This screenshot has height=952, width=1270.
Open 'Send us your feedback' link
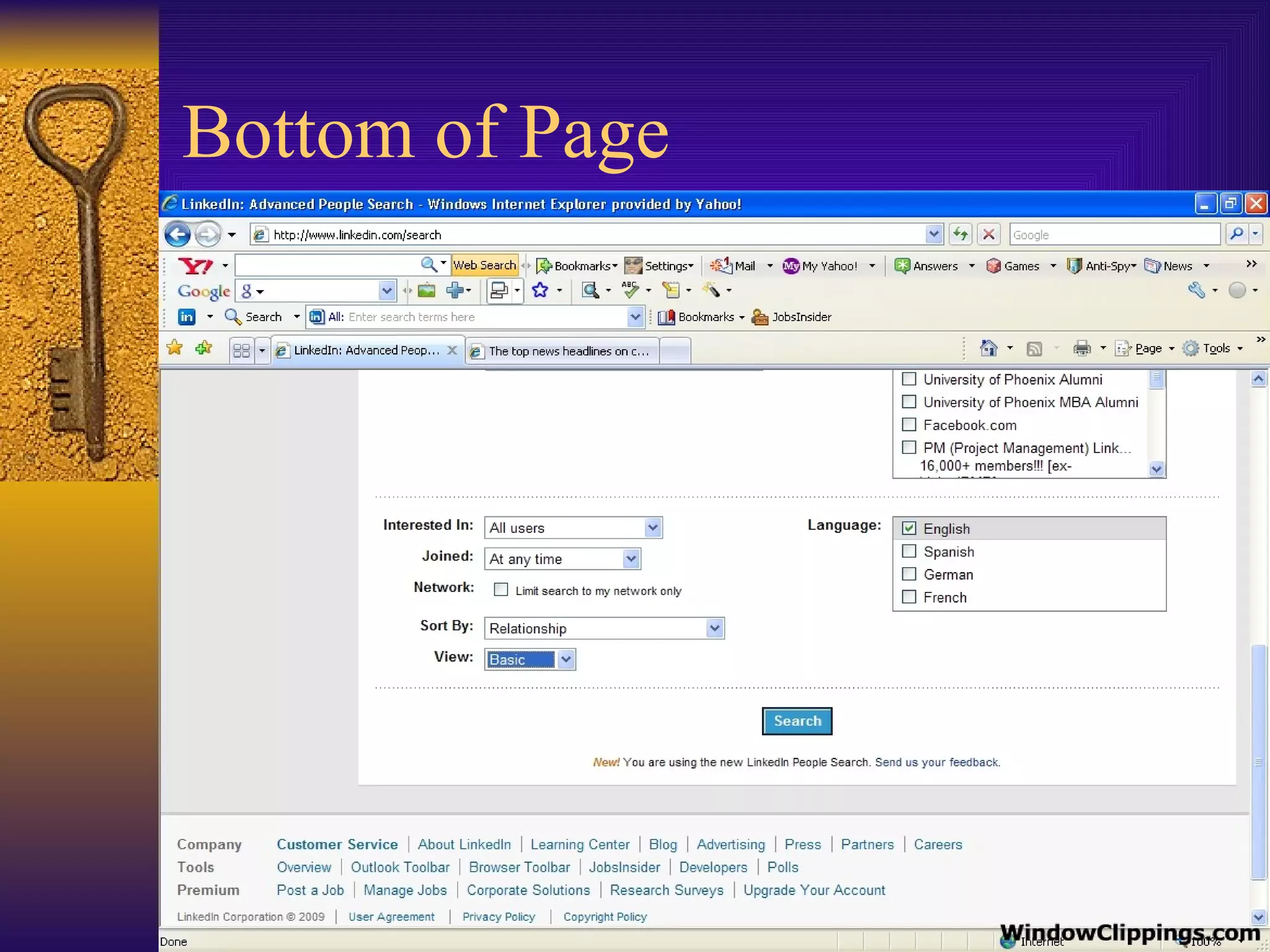937,762
